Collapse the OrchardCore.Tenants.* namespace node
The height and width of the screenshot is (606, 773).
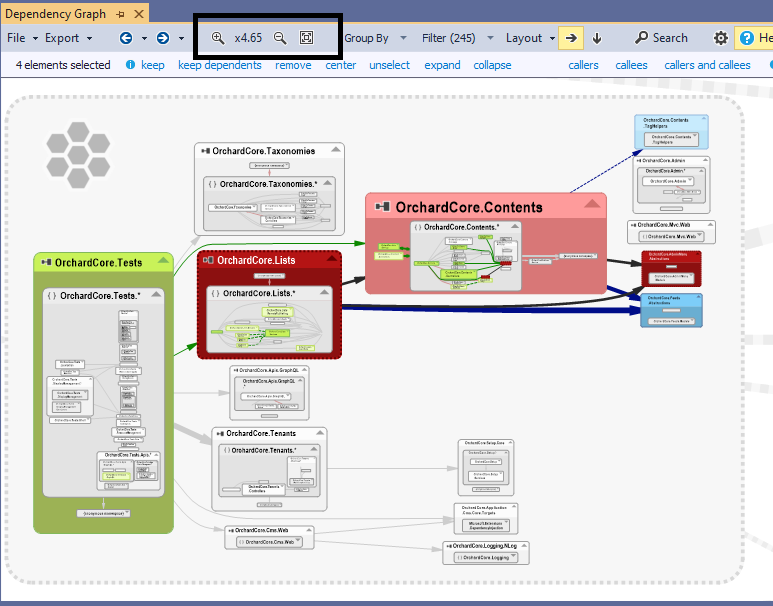pyautogui.click(x=314, y=449)
